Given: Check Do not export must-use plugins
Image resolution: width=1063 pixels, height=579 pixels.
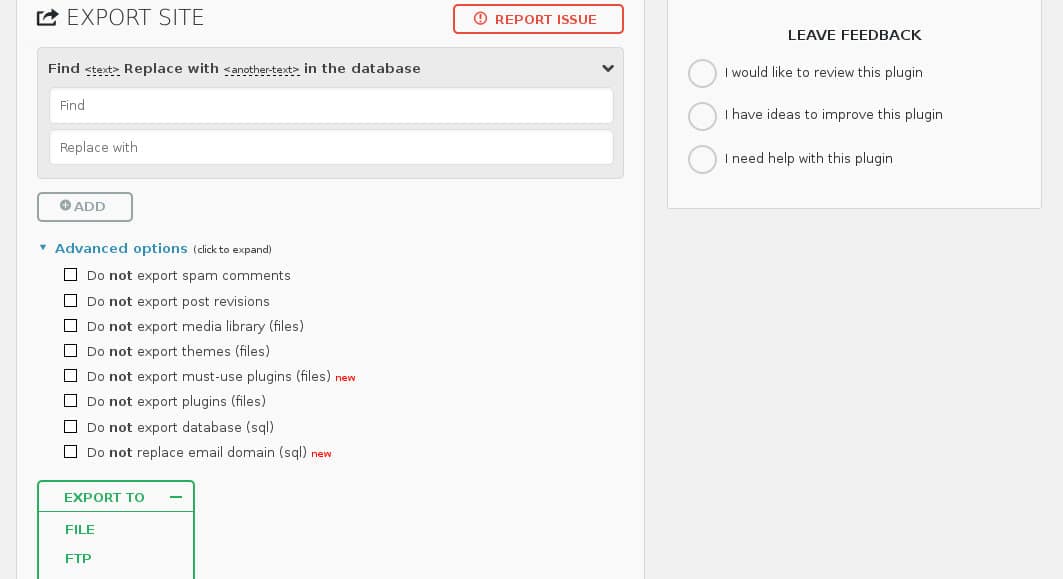Looking at the screenshot, I should click(x=71, y=376).
